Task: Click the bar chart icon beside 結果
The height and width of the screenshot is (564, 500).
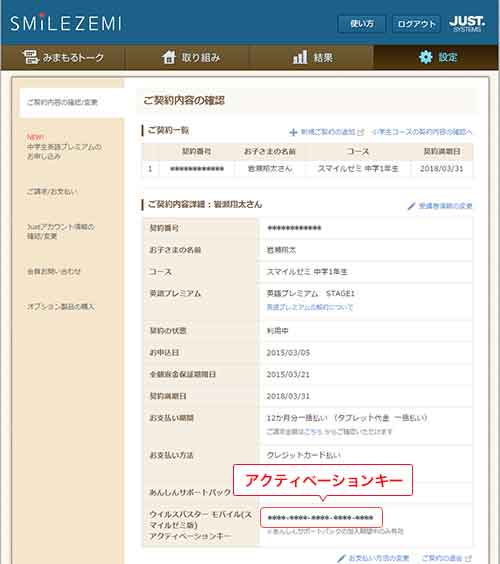Action: coord(300,57)
